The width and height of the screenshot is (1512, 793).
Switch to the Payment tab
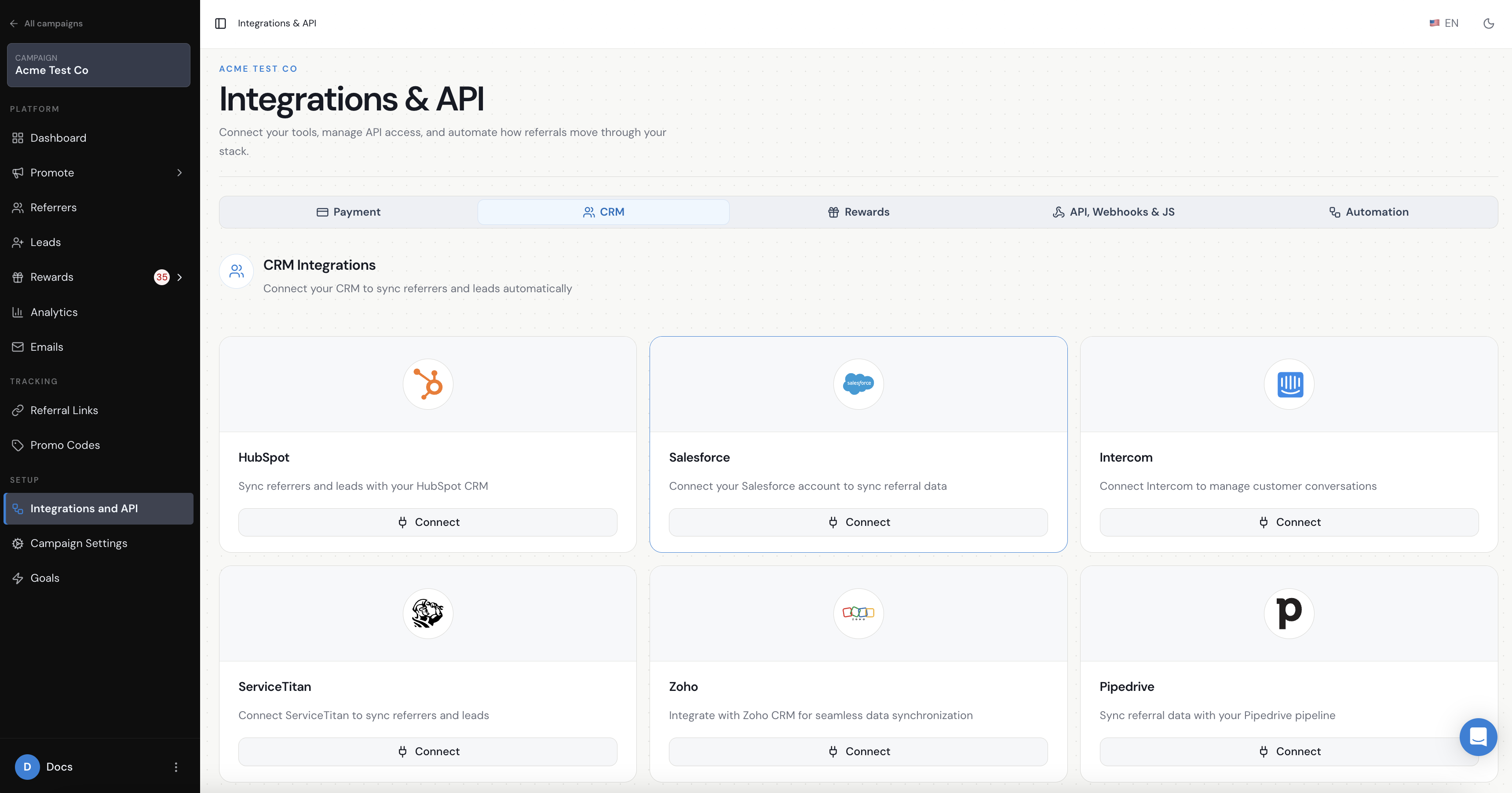pyautogui.click(x=349, y=212)
